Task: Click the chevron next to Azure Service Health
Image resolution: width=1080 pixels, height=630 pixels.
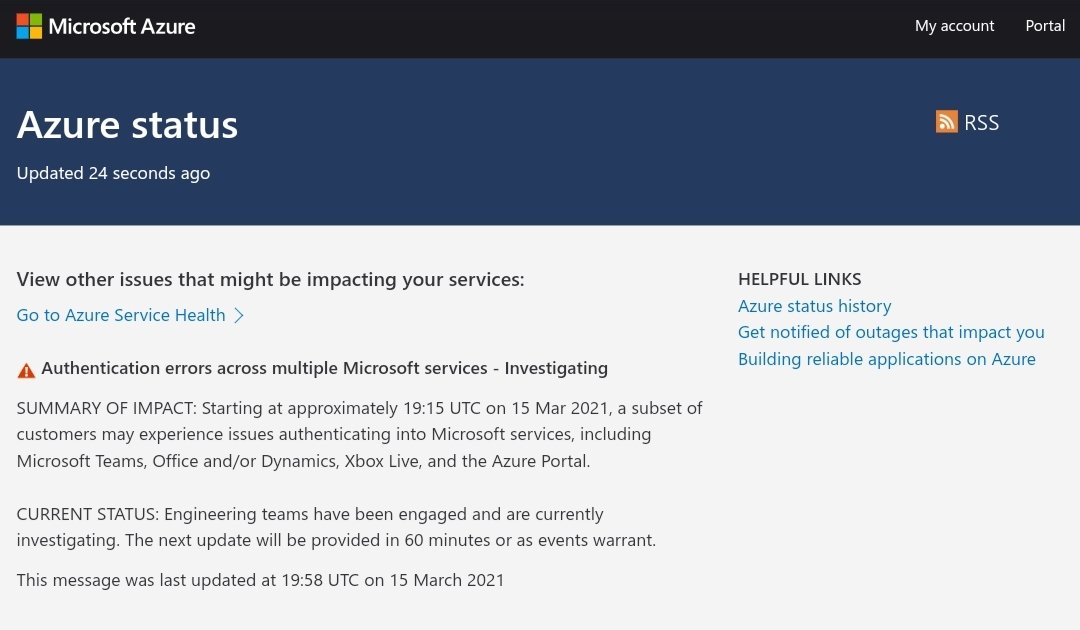Action: 239,315
